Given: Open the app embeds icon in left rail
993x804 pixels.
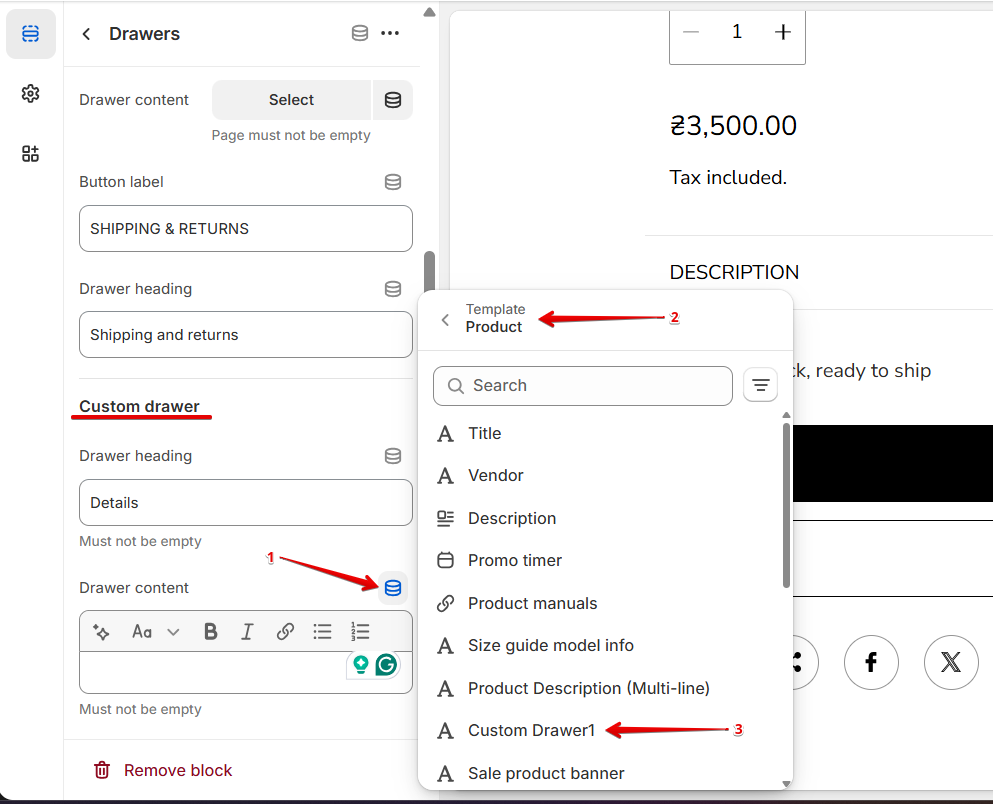Looking at the screenshot, I should (x=30, y=153).
